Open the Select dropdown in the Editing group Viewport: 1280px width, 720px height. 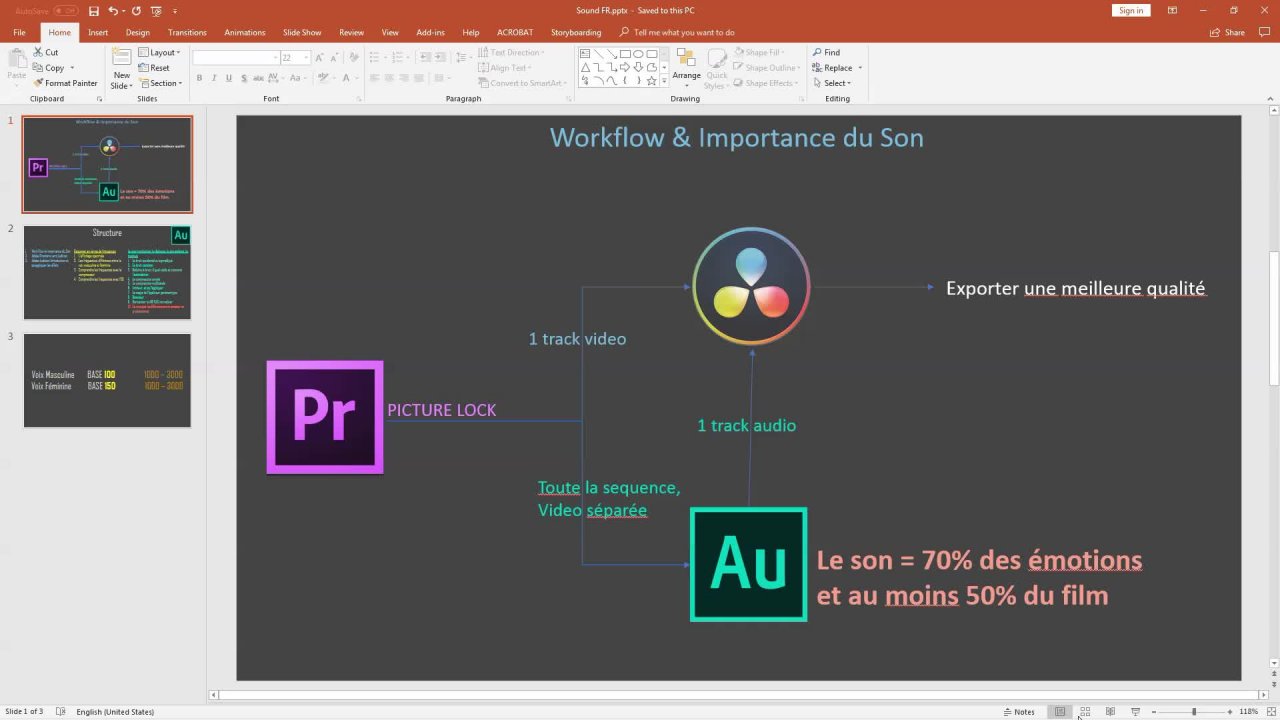point(836,83)
